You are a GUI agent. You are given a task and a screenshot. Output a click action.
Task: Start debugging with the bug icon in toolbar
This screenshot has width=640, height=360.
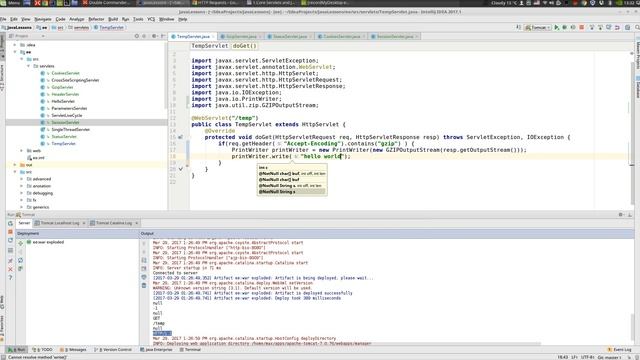point(564,27)
